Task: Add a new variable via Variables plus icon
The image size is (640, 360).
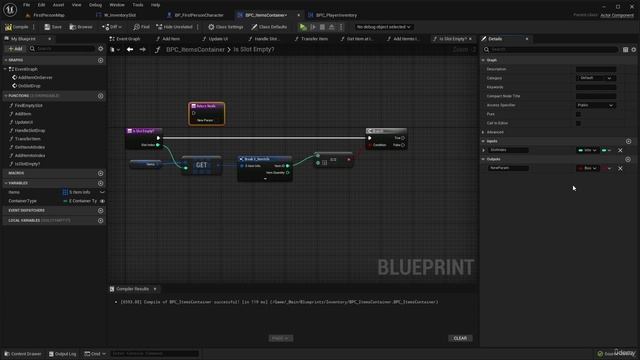Action: tap(100, 184)
